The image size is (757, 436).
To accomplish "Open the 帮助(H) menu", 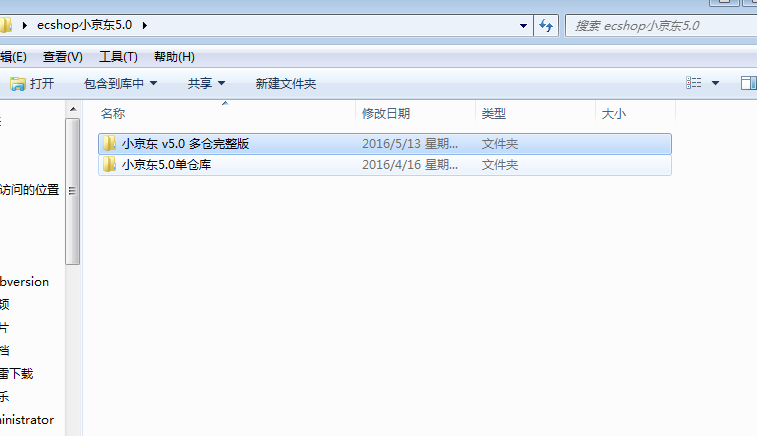I will click(174, 57).
